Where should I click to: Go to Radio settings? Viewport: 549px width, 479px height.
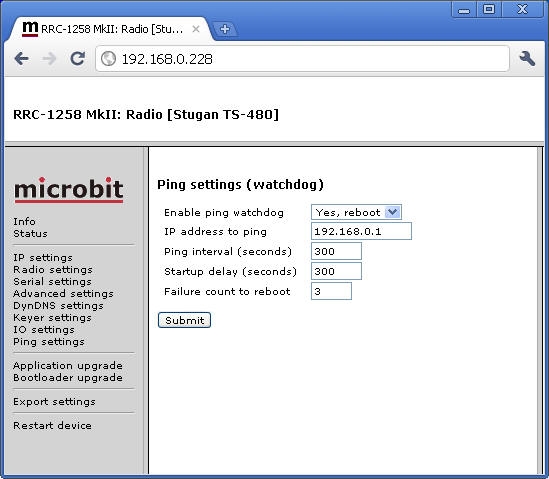point(53,270)
